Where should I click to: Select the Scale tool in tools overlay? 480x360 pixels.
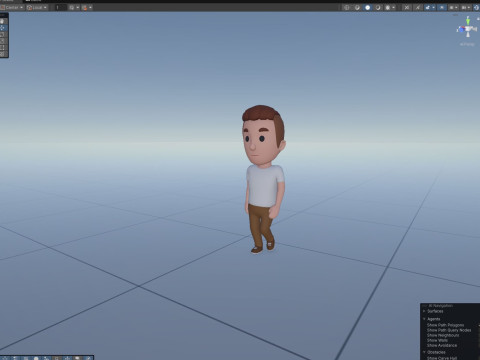[3, 41]
